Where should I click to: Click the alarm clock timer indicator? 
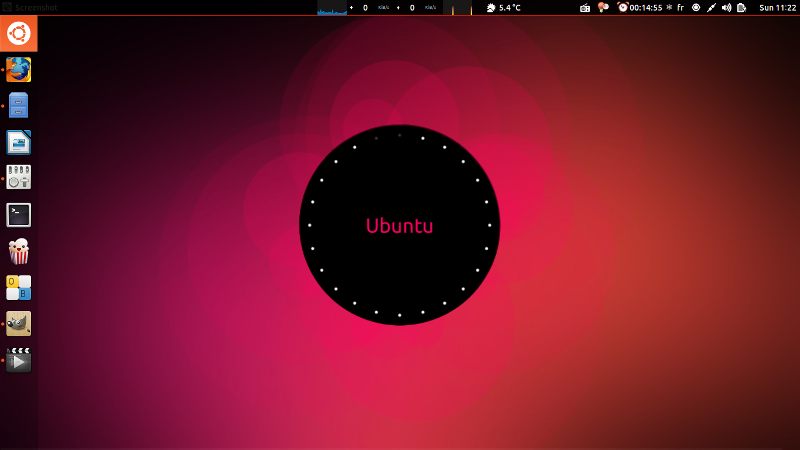click(622, 7)
